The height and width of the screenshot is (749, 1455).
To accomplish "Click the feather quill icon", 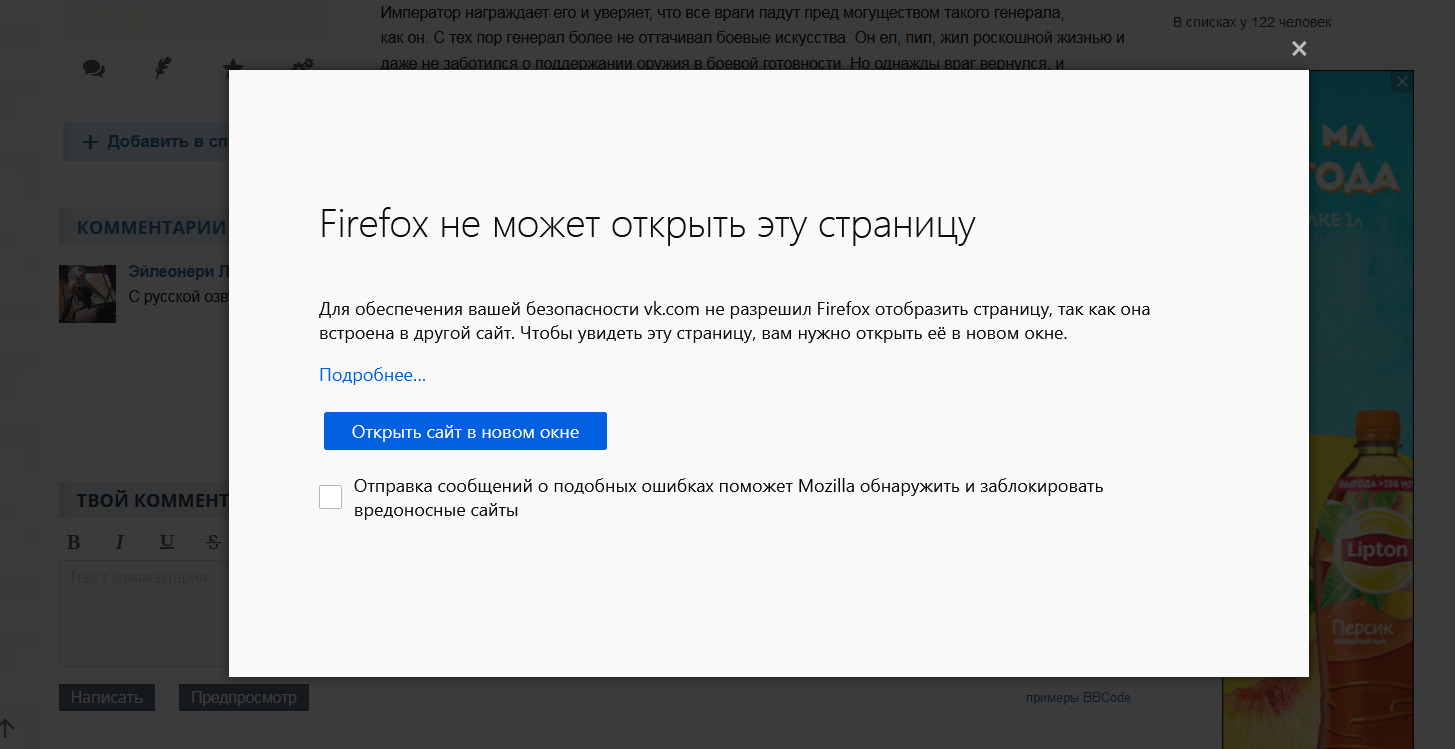I will point(162,68).
